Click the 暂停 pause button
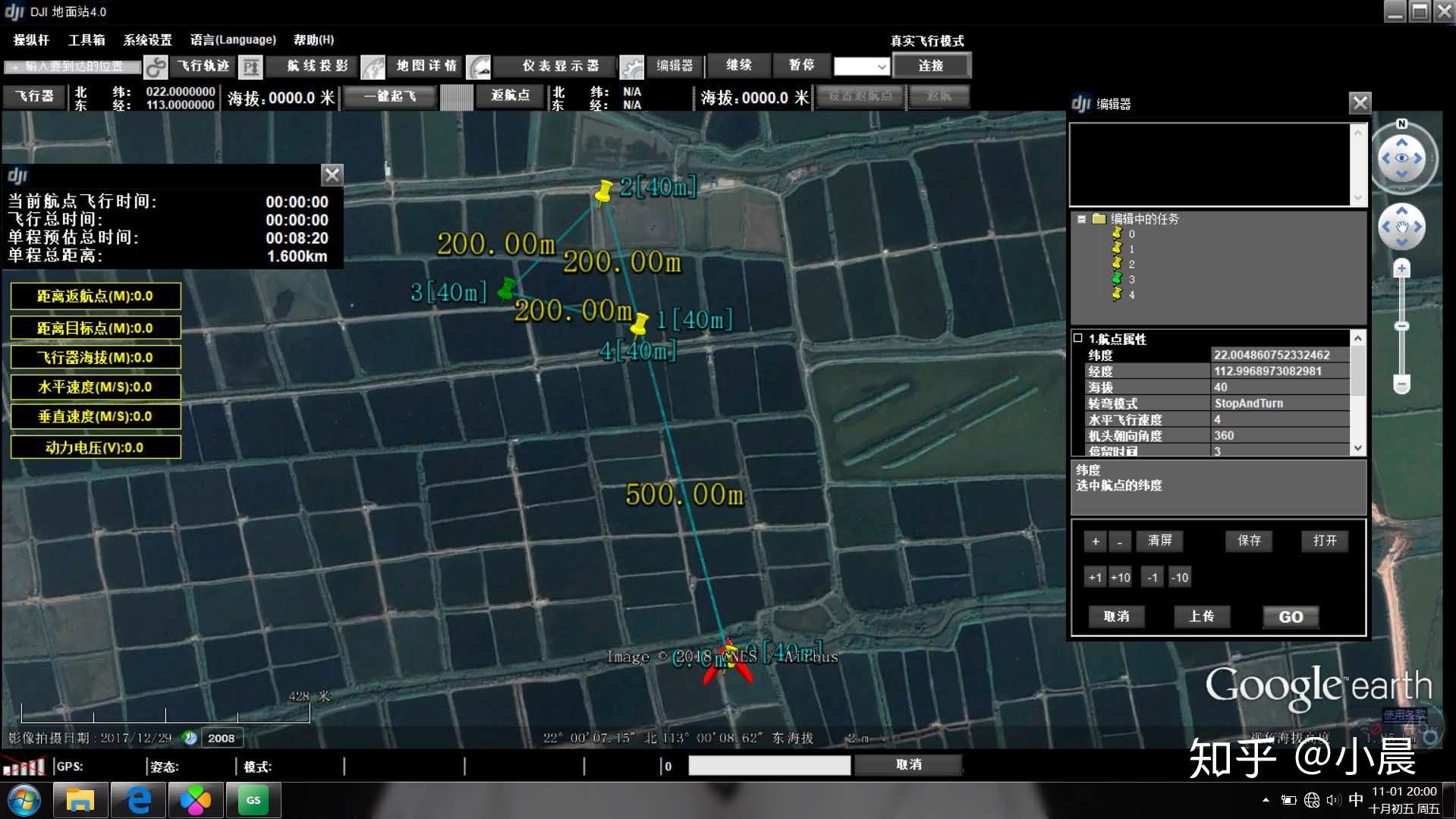Image resolution: width=1456 pixels, height=819 pixels. click(x=801, y=65)
